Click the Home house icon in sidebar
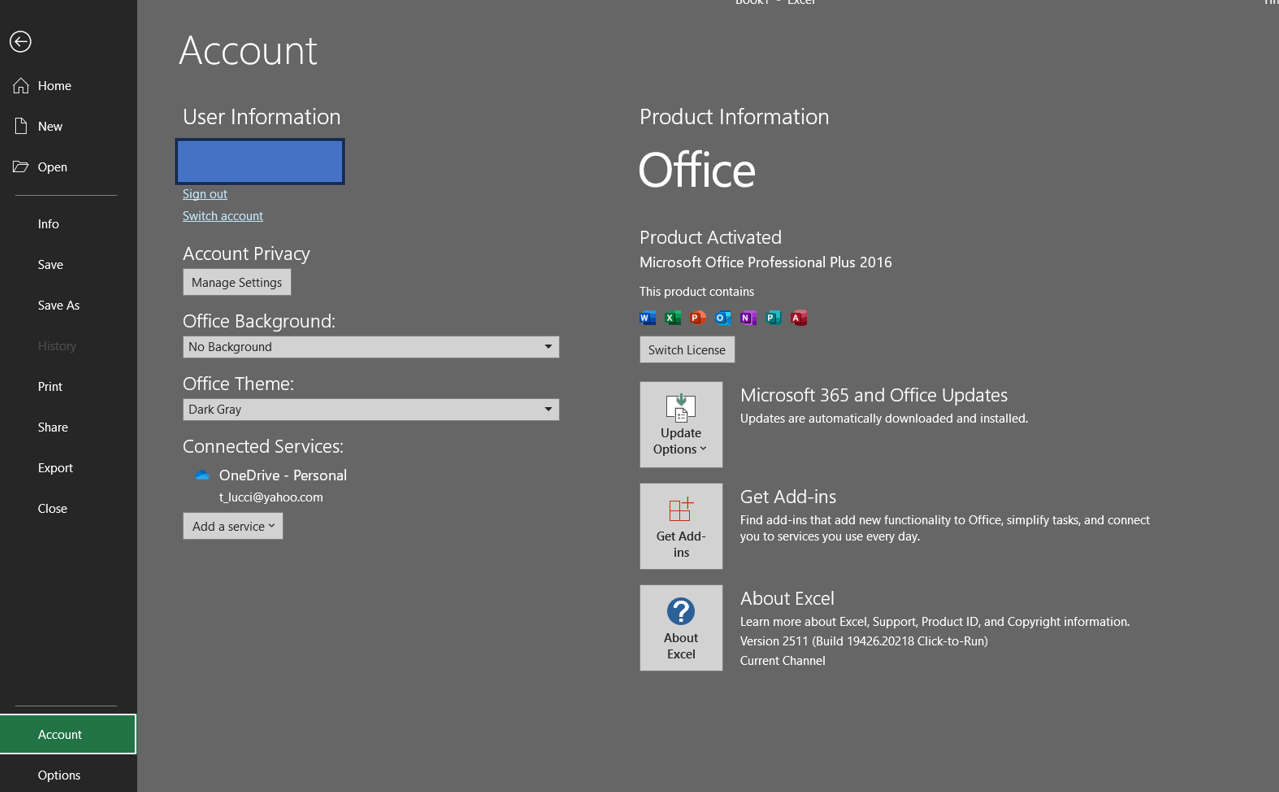1279x792 pixels. coord(21,86)
